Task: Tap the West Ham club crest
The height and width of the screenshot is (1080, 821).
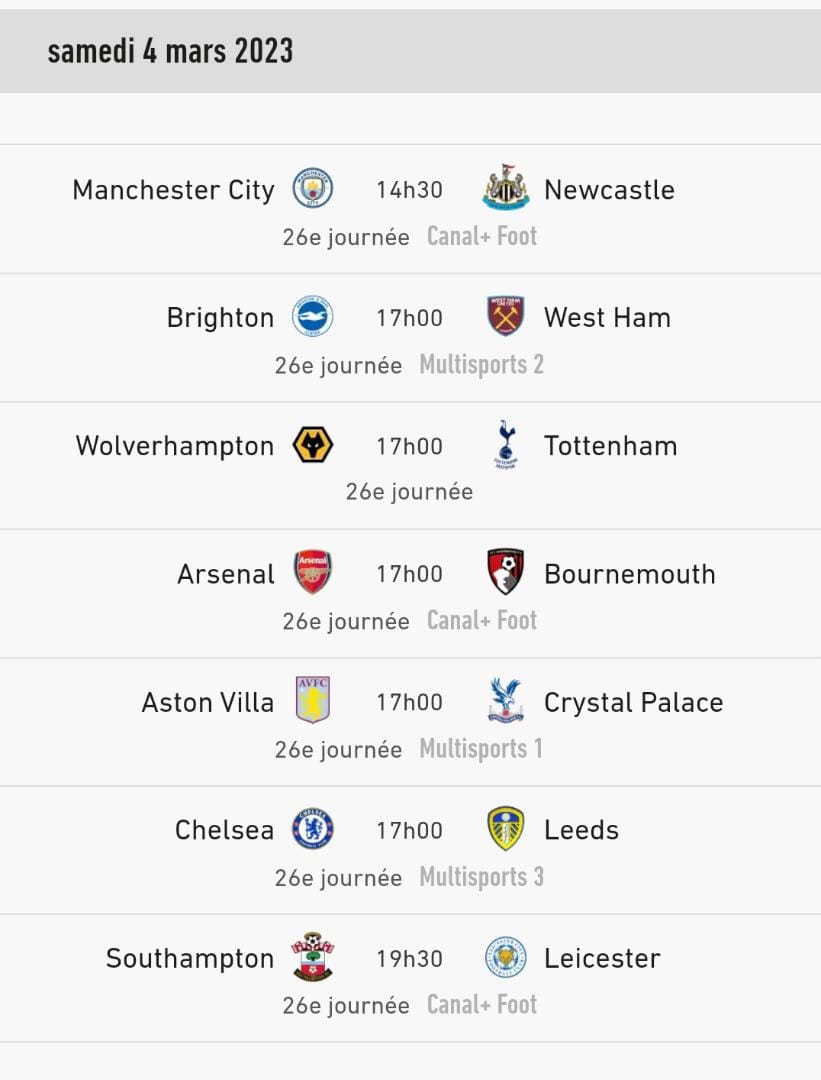Action: [x=506, y=317]
